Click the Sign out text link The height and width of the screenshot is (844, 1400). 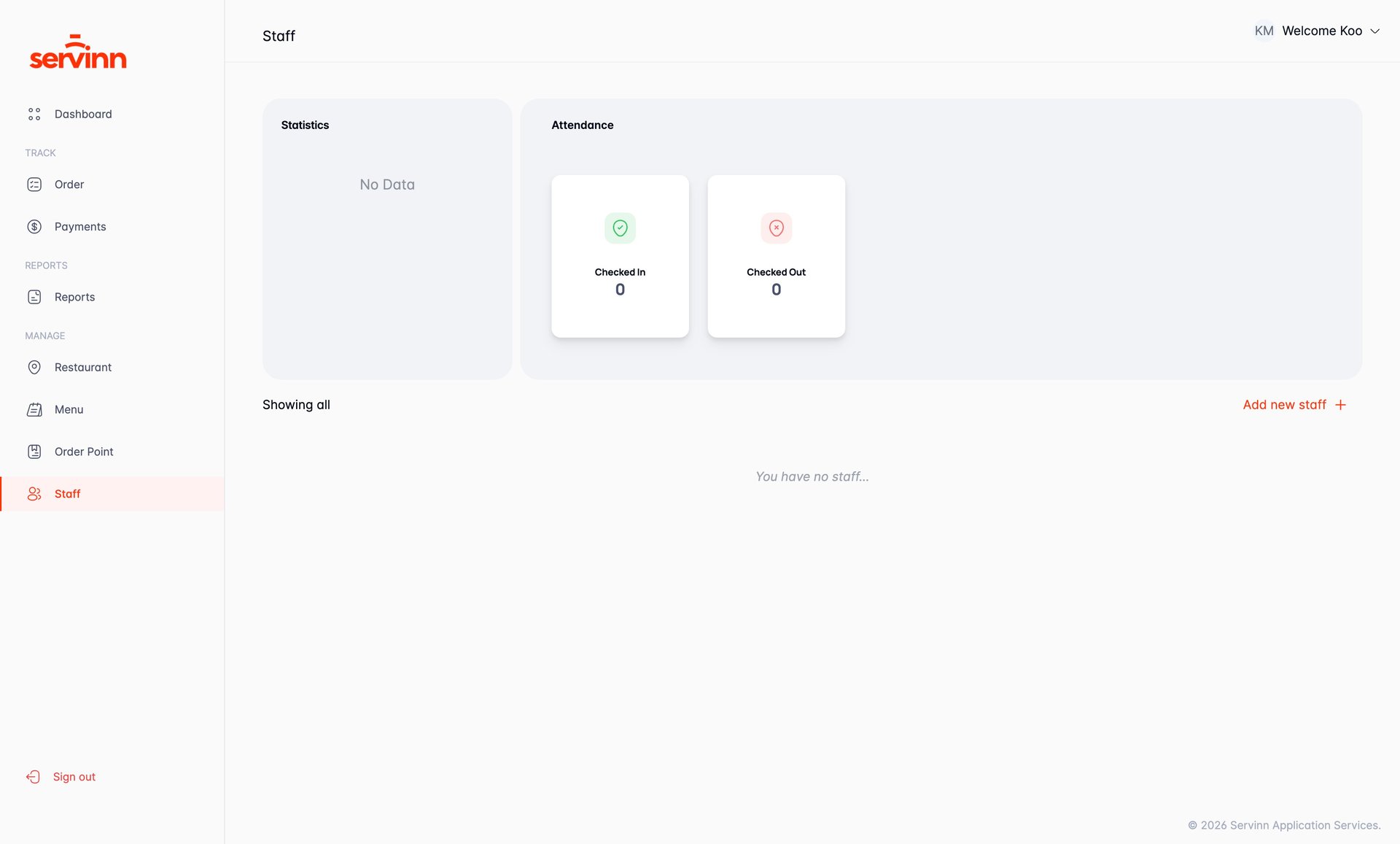tap(74, 777)
